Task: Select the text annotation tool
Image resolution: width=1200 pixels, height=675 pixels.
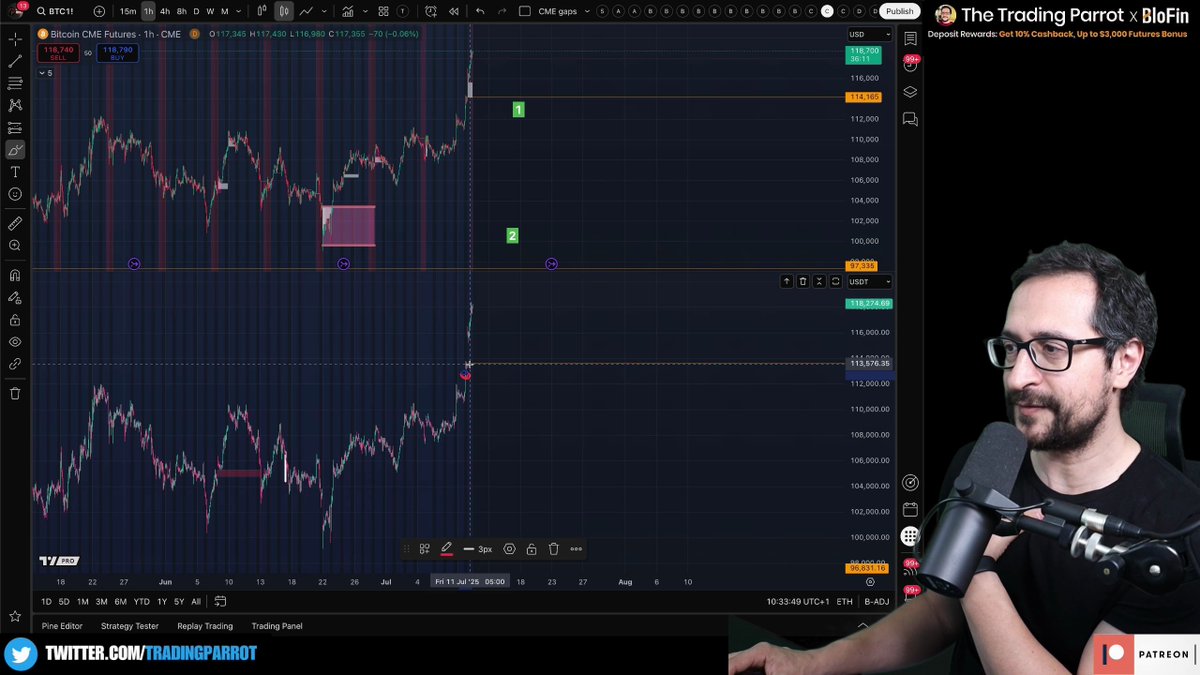Action: point(15,172)
